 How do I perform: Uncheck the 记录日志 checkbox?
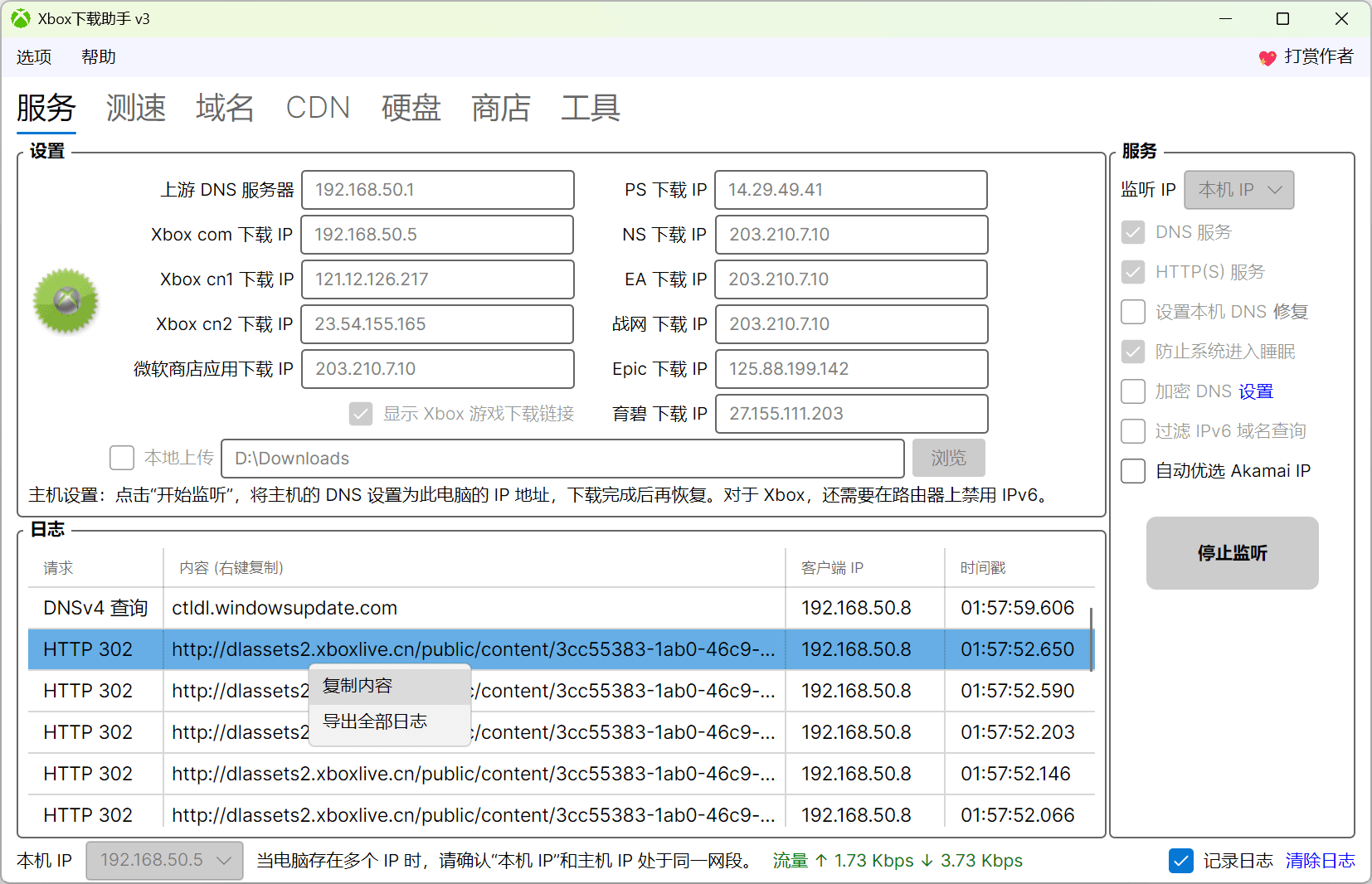click(x=1181, y=861)
